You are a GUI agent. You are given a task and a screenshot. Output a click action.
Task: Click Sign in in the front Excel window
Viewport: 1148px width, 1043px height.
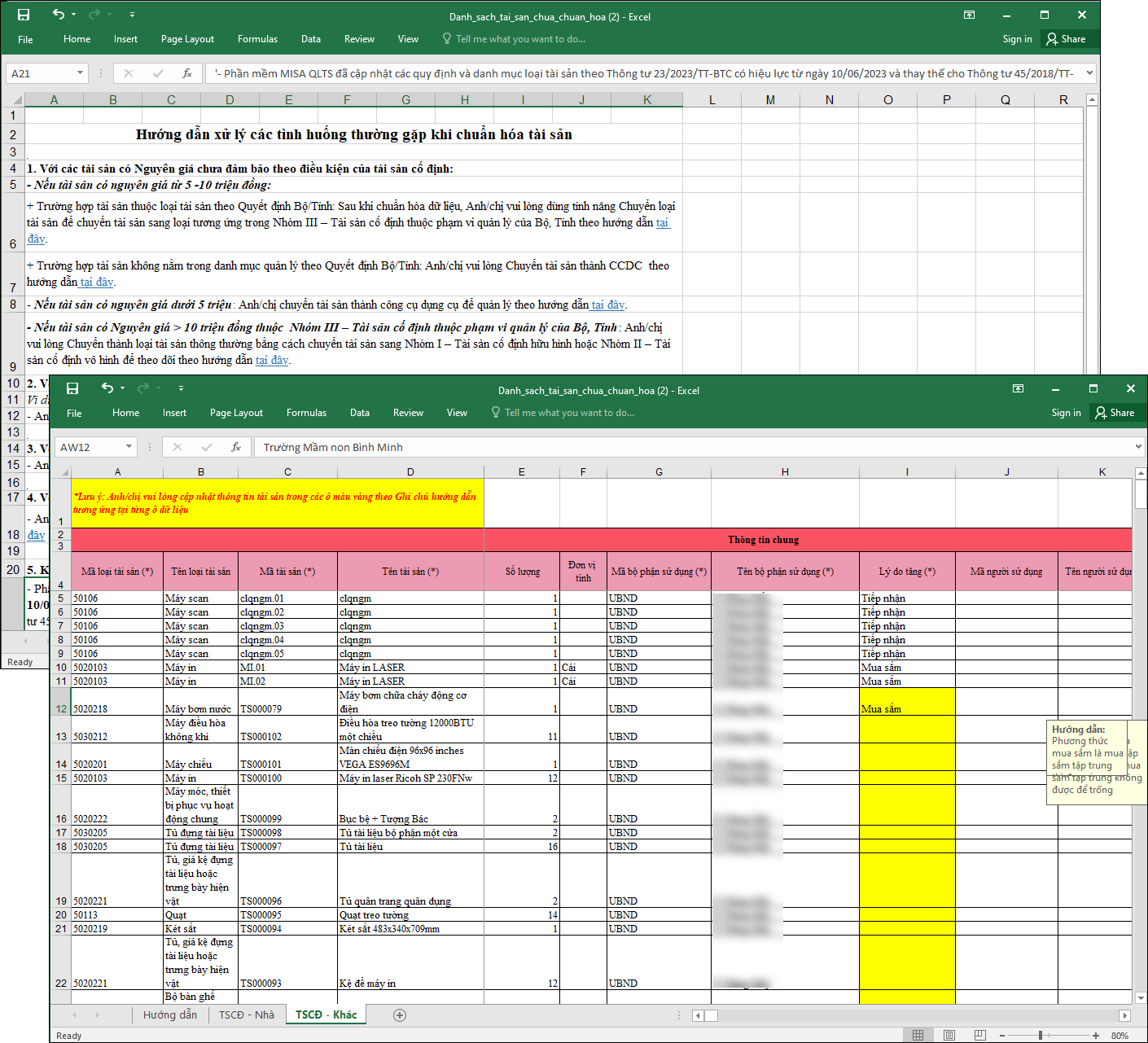pyautogui.click(x=1066, y=413)
